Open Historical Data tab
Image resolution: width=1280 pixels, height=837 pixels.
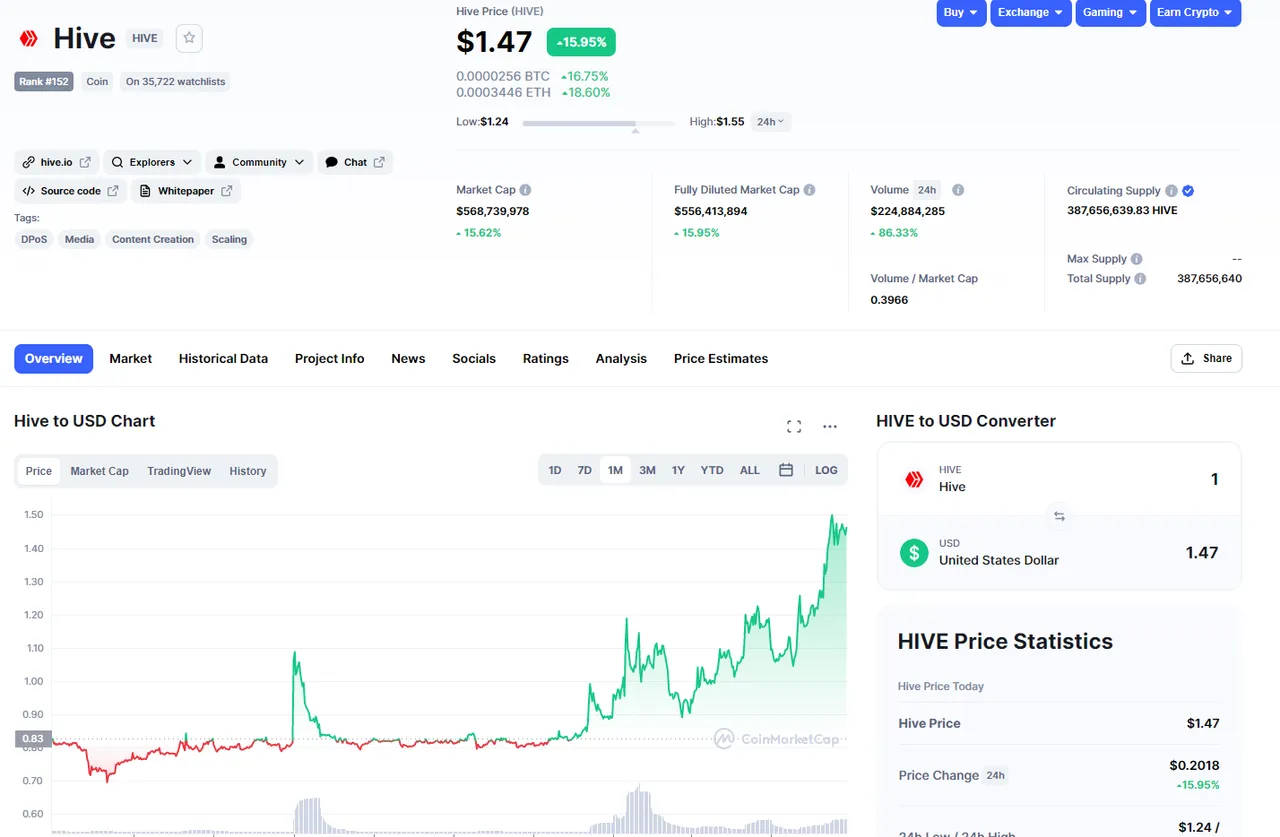coord(223,359)
